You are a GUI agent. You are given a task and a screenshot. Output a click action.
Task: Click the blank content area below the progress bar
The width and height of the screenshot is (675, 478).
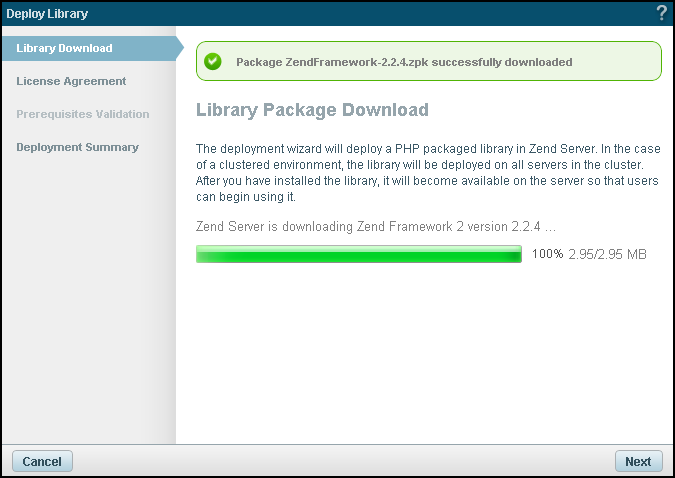425,350
